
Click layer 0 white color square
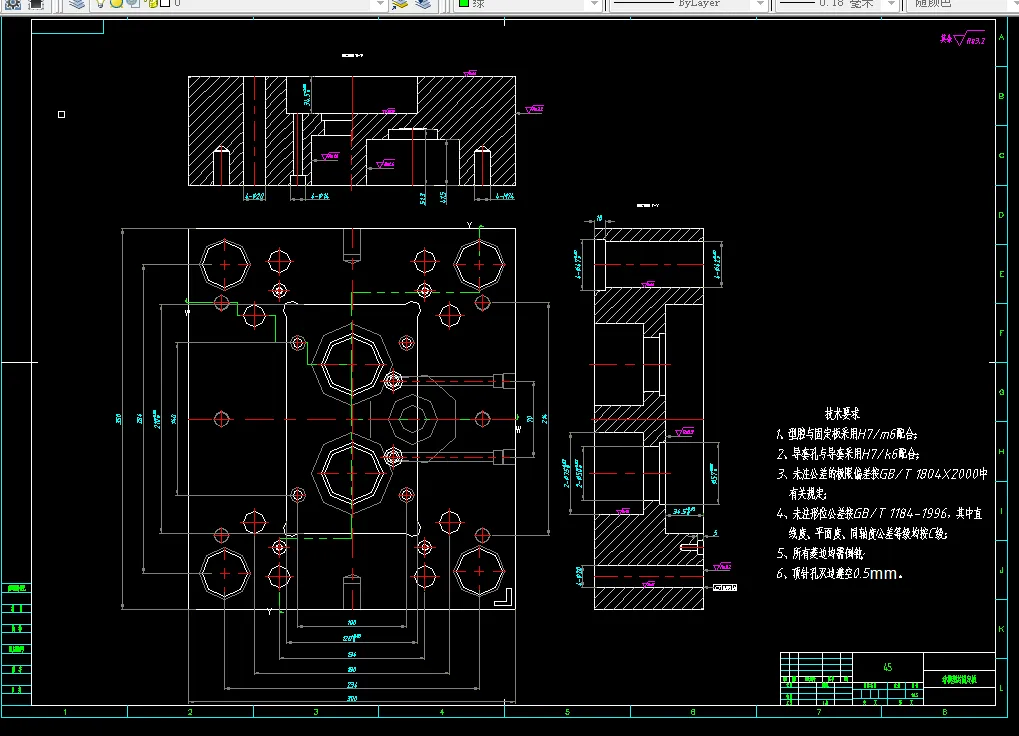(165, 3)
